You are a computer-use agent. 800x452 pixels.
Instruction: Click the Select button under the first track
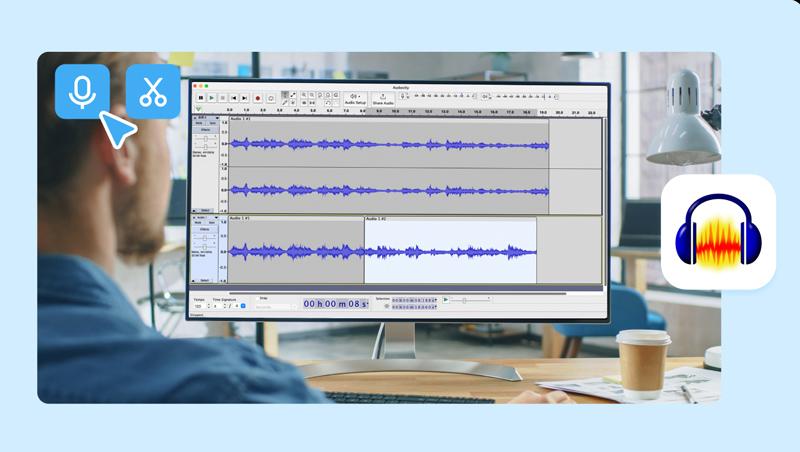tap(205, 210)
